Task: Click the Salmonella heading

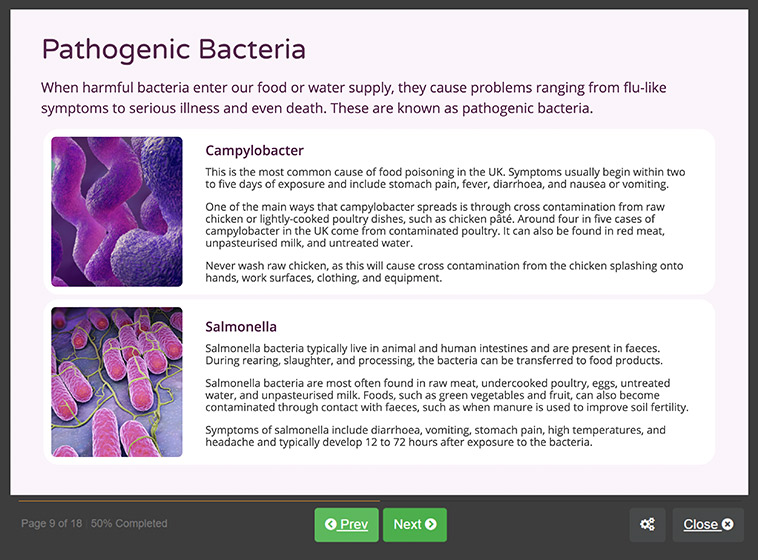Action: pos(241,327)
